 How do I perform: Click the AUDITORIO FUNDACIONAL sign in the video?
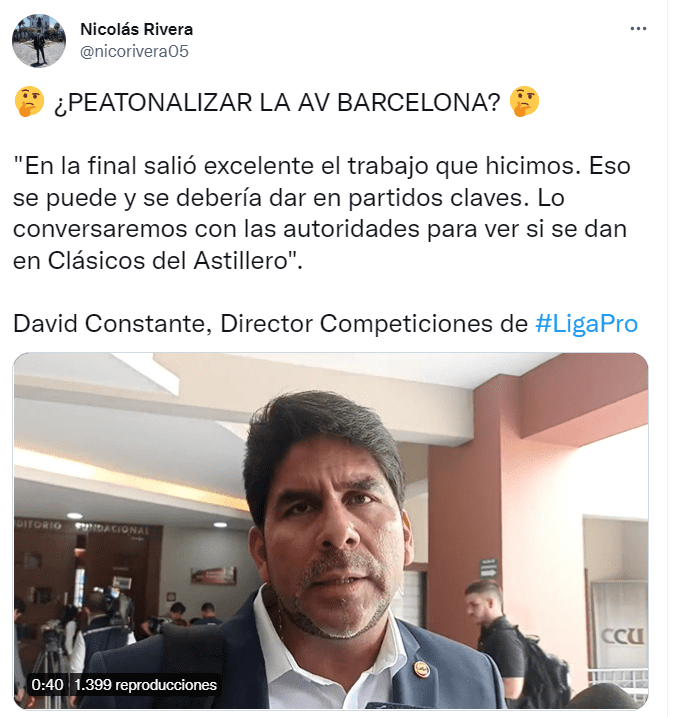tap(82, 527)
